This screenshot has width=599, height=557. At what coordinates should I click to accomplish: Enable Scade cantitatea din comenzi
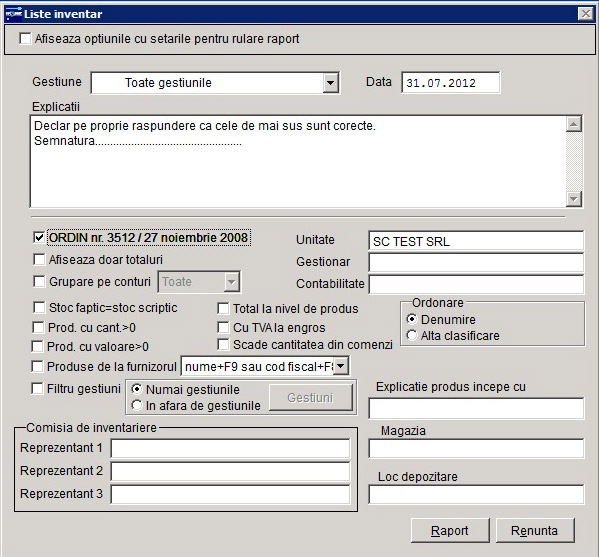click(x=223, y=344)
